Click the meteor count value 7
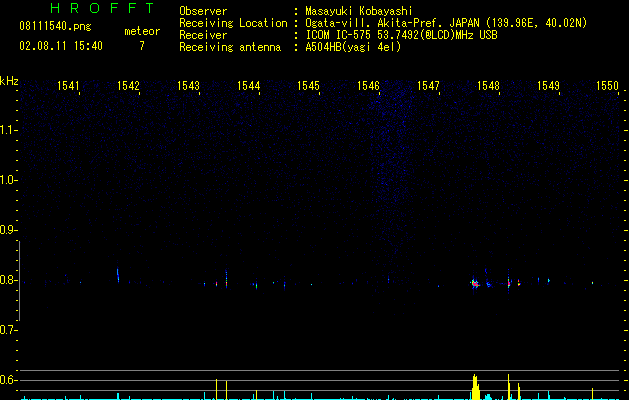 (x=142, y=46)
